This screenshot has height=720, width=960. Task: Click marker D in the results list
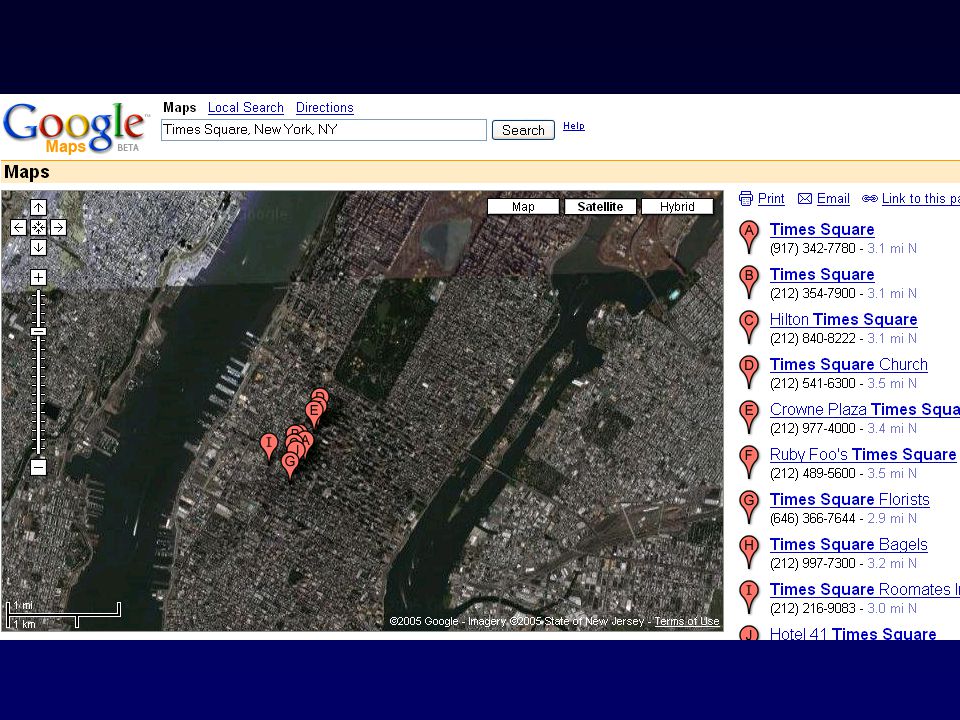(749, 372)
